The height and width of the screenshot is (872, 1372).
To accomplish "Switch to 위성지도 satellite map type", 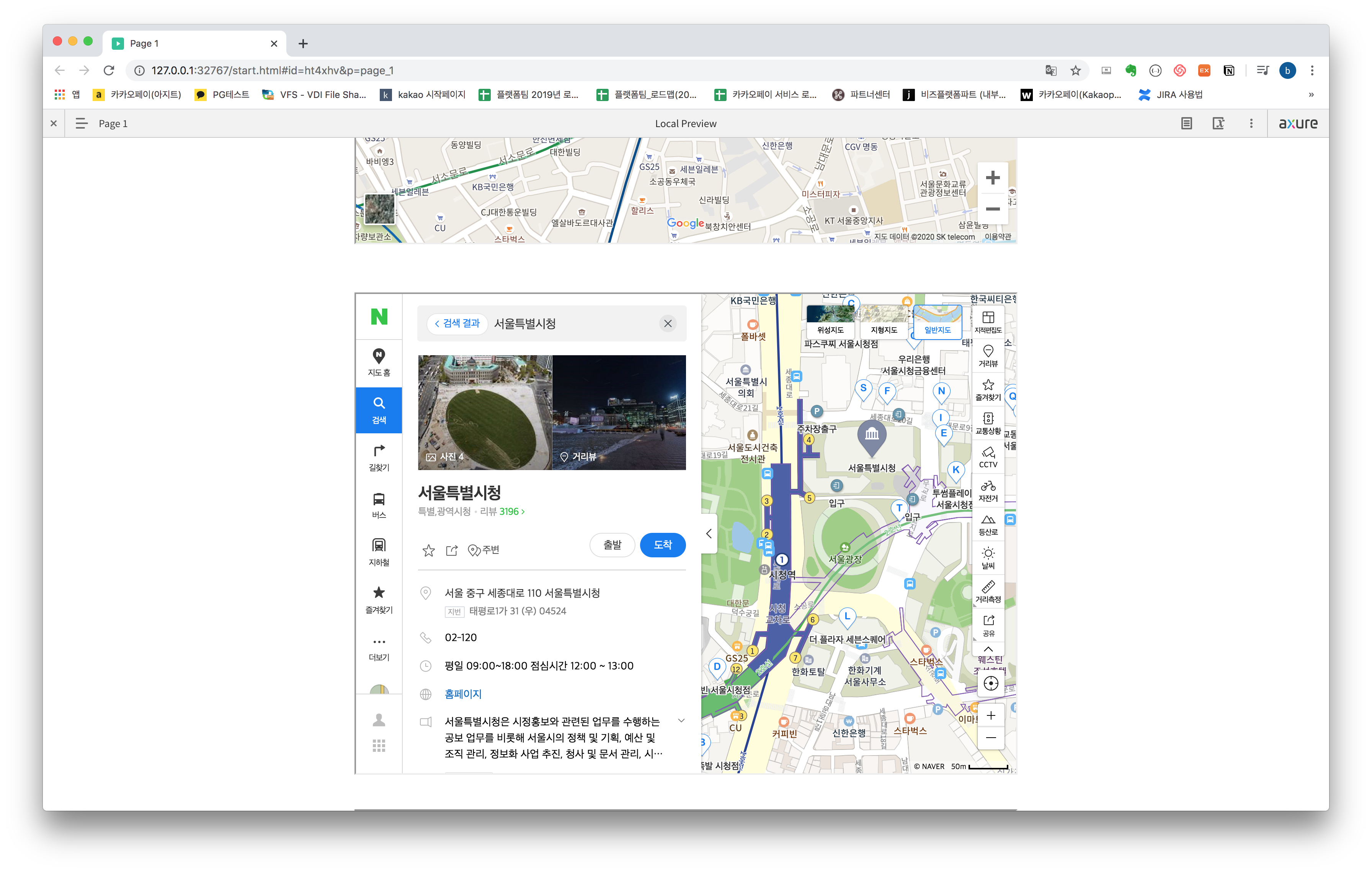I will tap(830, 321).
